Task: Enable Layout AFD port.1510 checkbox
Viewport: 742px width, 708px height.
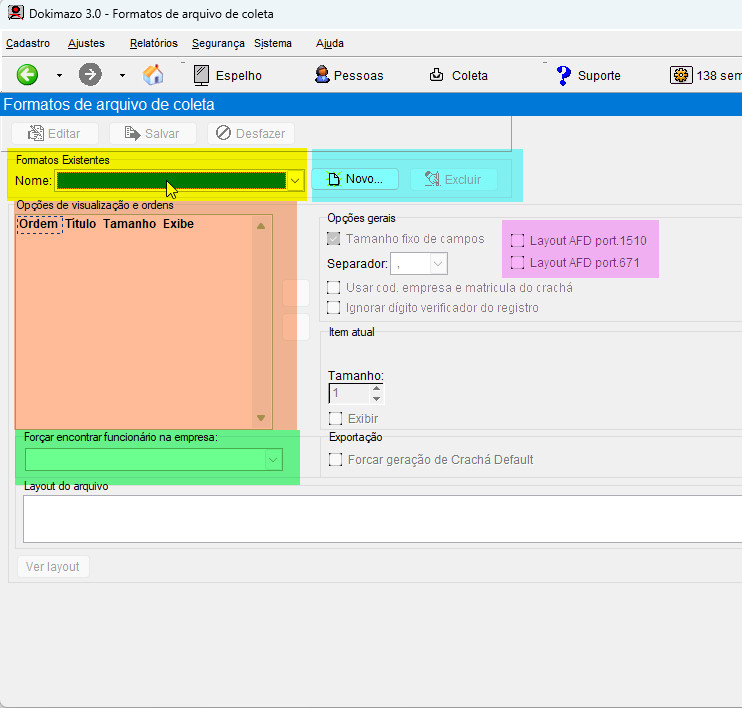Action: coord(517,241)
